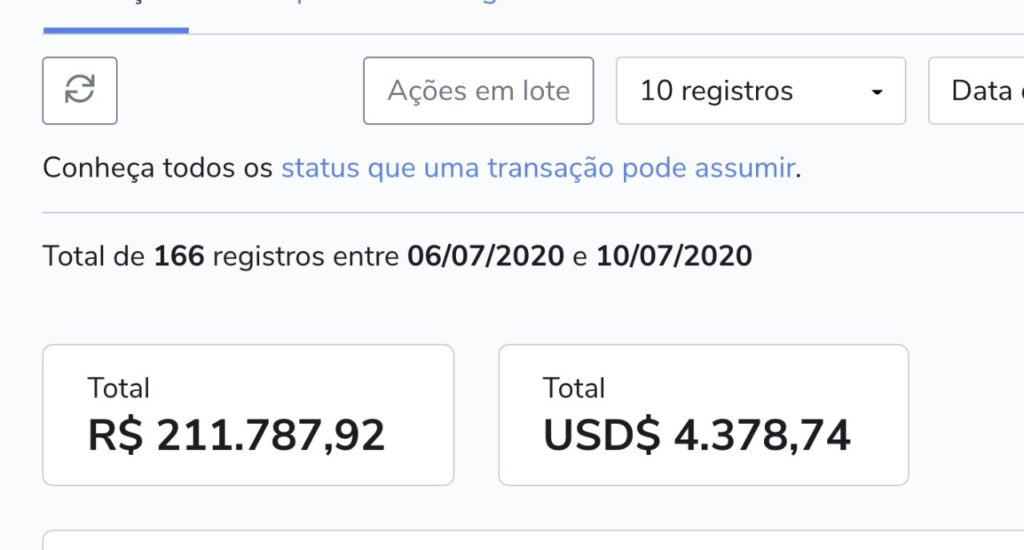1024x550 pixels.
Task: Click the caret arrow beside 10 registros
Action: point(877,92)
